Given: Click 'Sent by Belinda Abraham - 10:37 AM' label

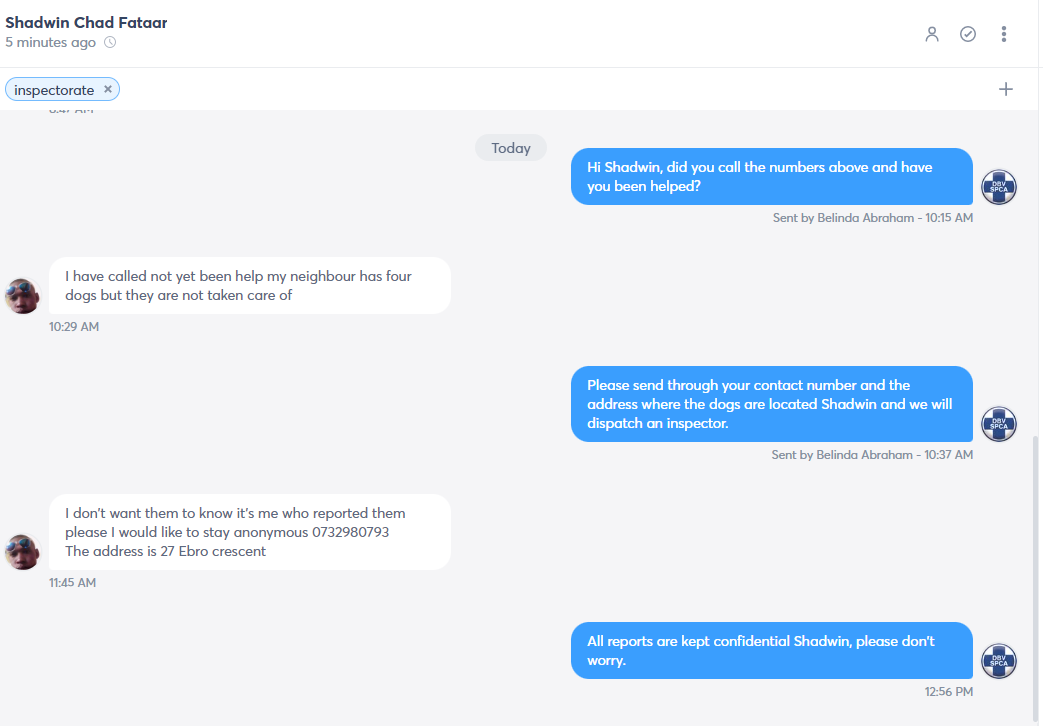Looking at the screenshot, I should coord(872,454).
